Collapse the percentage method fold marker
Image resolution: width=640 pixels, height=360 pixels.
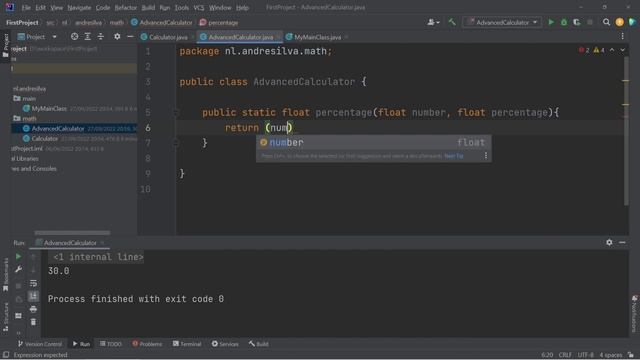click(176, 113)
